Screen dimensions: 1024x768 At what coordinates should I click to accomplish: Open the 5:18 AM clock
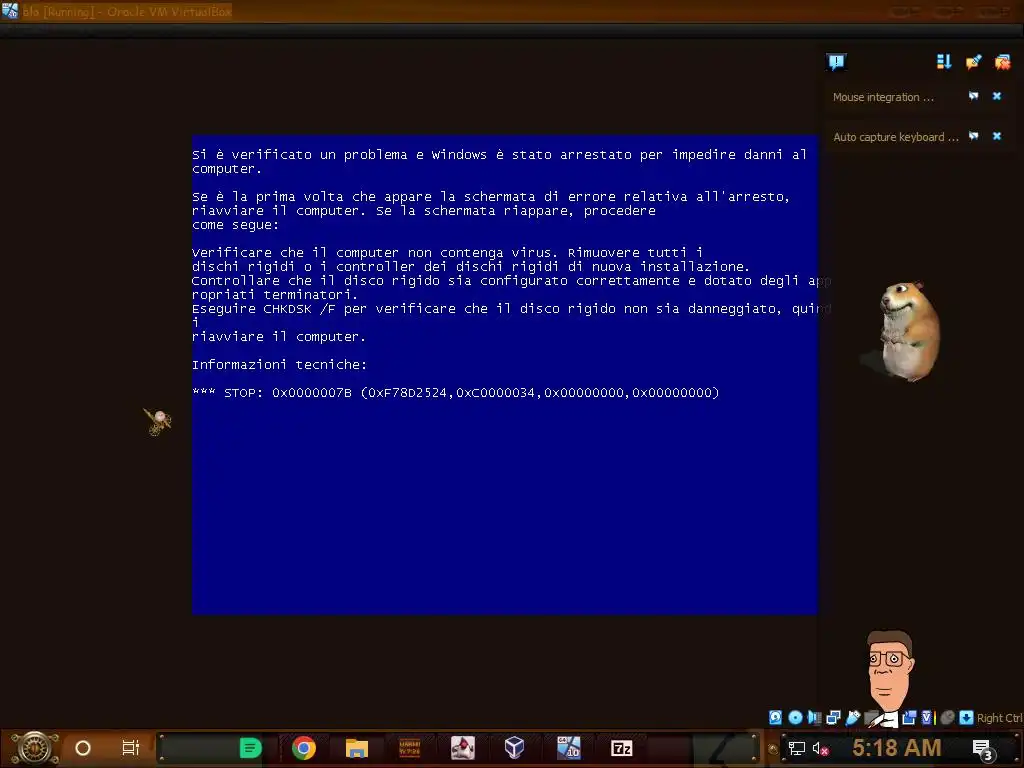[x=897, y=748]
